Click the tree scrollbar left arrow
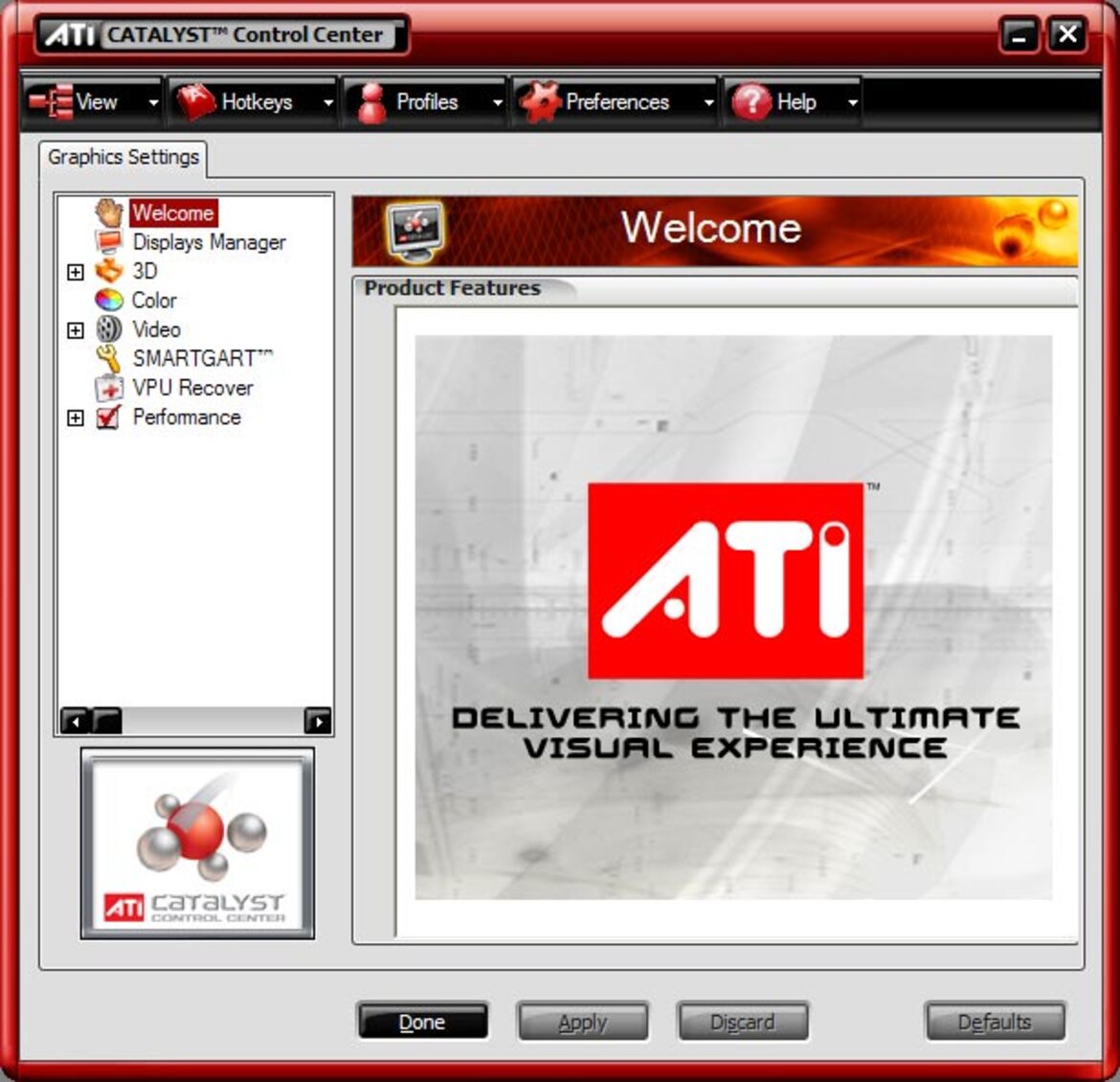Screen dimensions: 1120x1082 click(75, 721)
